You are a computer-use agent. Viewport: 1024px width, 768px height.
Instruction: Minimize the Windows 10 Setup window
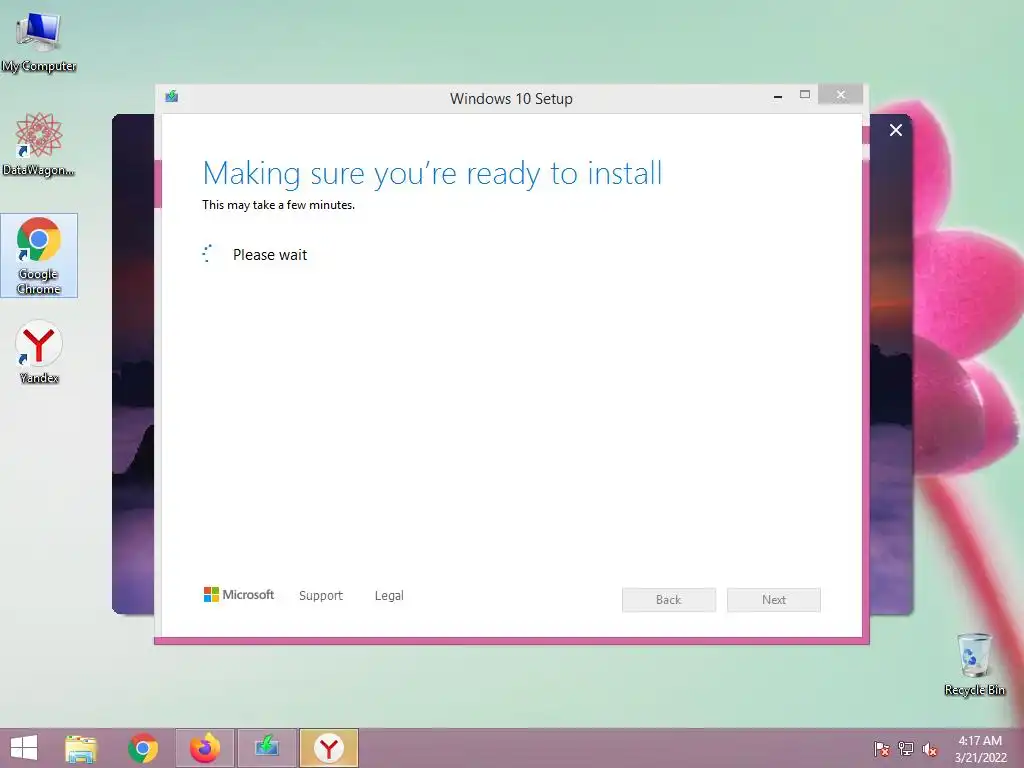[778, 96]
